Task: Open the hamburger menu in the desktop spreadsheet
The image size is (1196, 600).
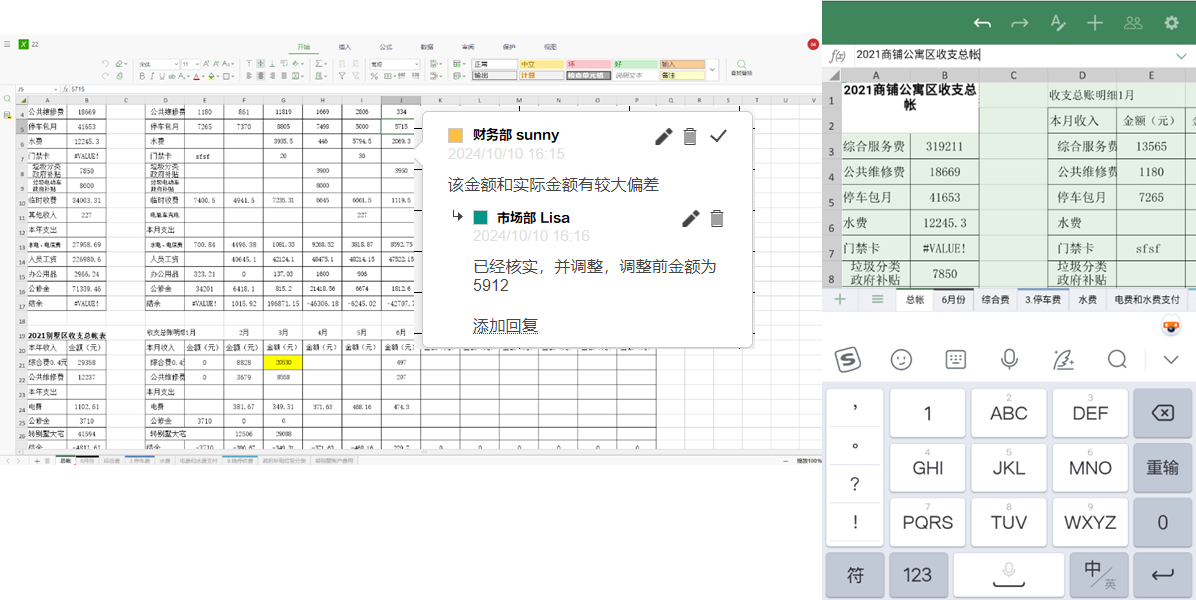Action: click(x=7, y=44)
